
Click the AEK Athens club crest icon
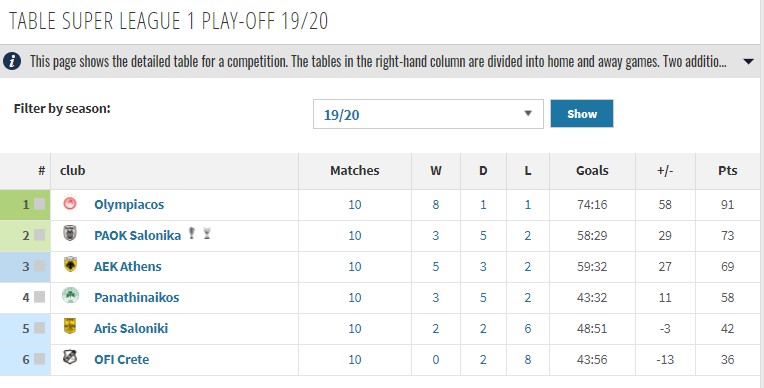click(x=70, y=265)
